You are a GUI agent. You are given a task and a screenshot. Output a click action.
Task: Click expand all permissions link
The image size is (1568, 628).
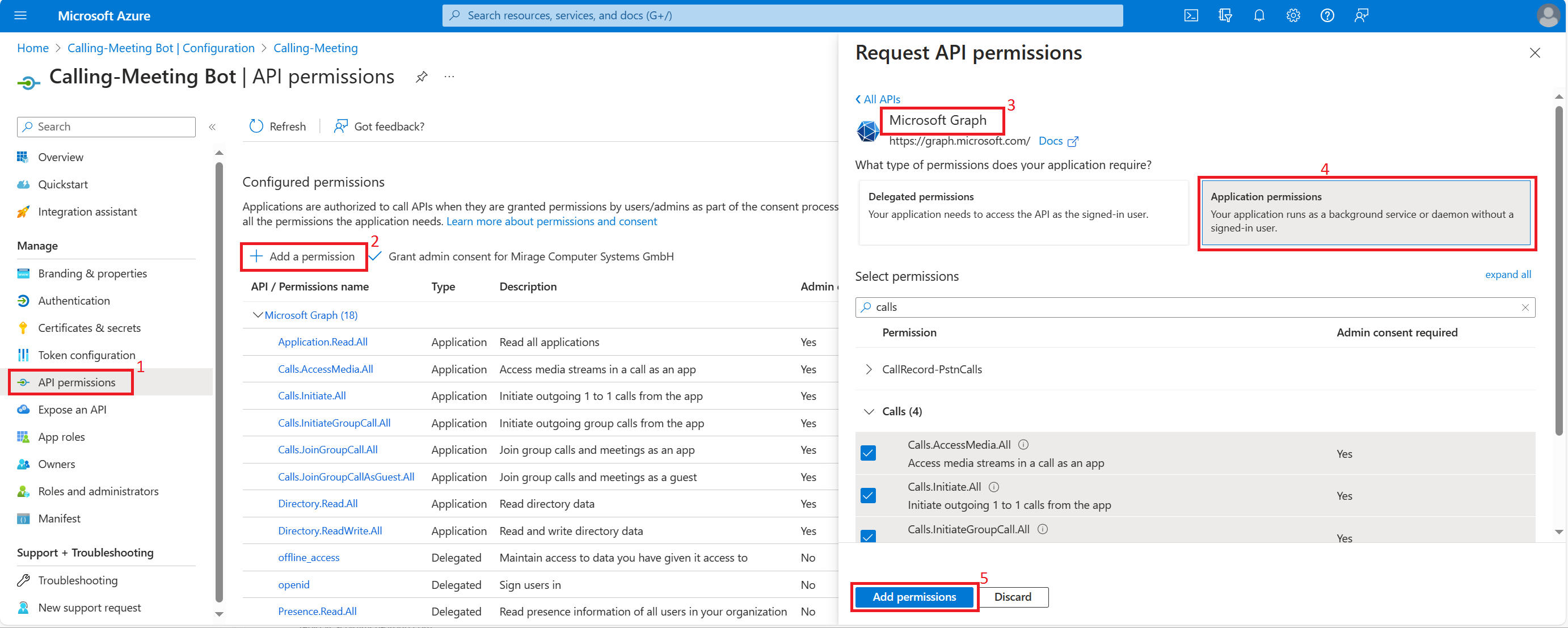pyautogui.click(x=1508, y=275)
